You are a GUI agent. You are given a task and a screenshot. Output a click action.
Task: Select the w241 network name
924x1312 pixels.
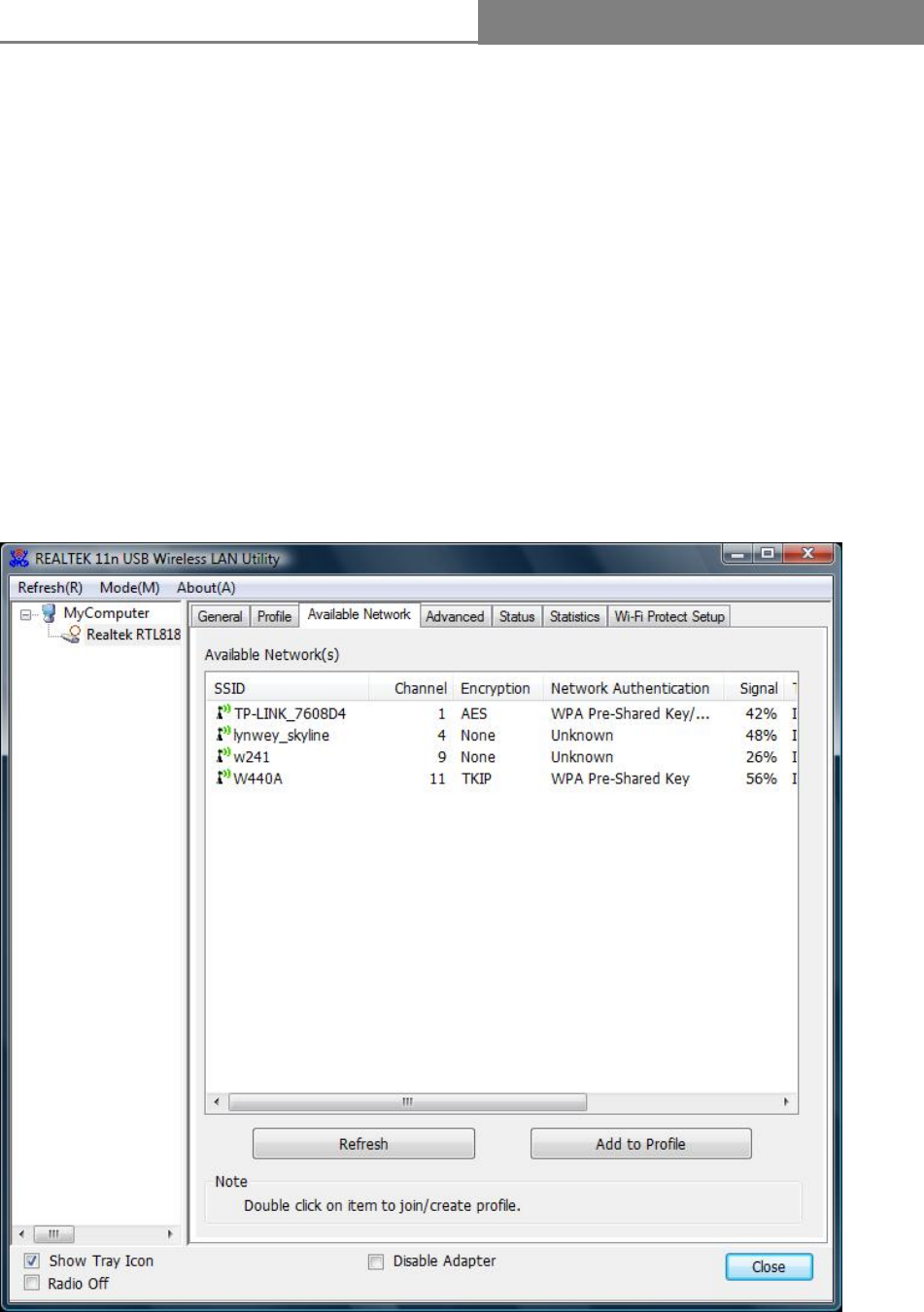pos(252,757)
